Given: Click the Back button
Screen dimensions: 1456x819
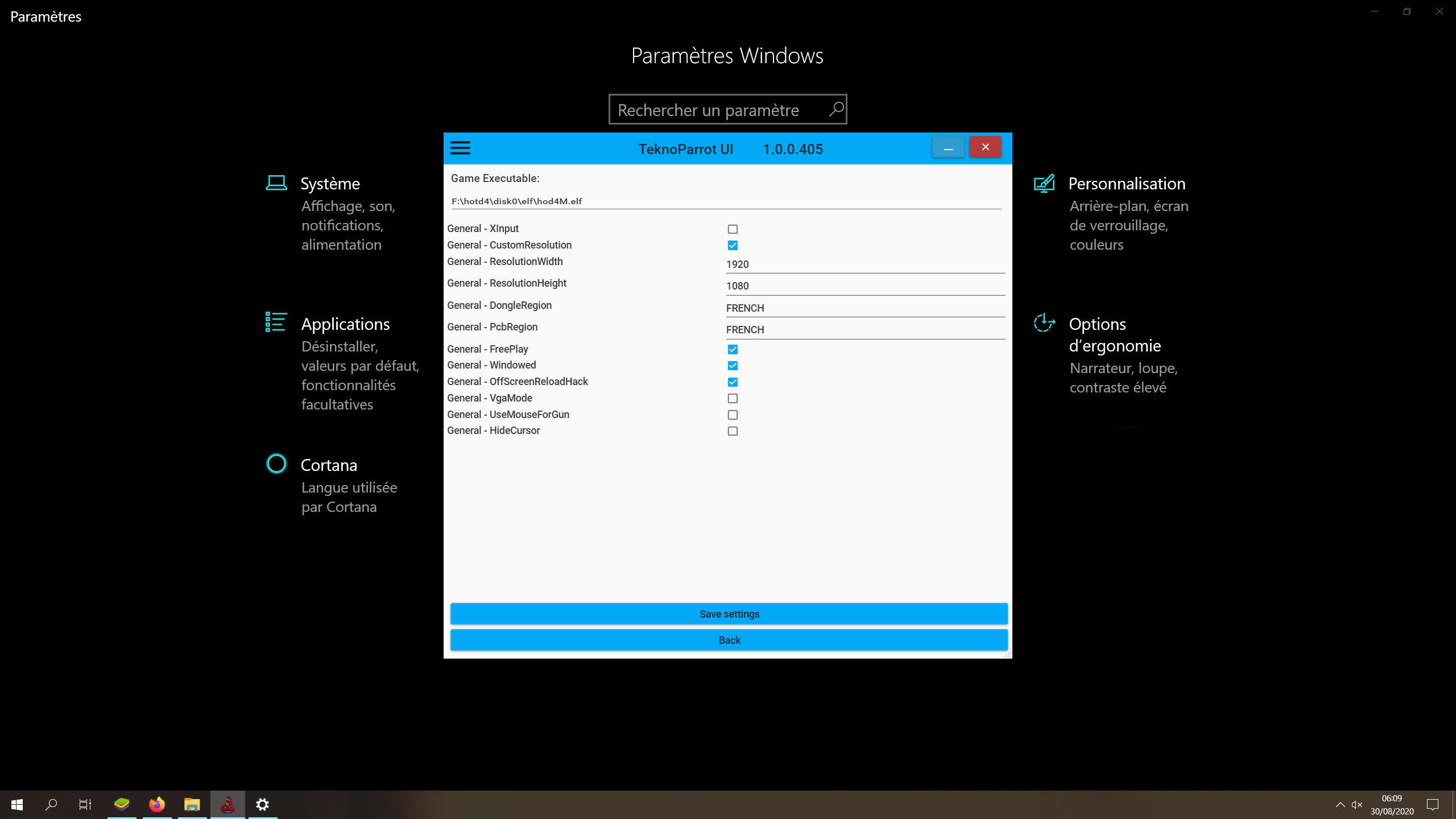Looking at the screenshot, I should (x=729, y=640).
